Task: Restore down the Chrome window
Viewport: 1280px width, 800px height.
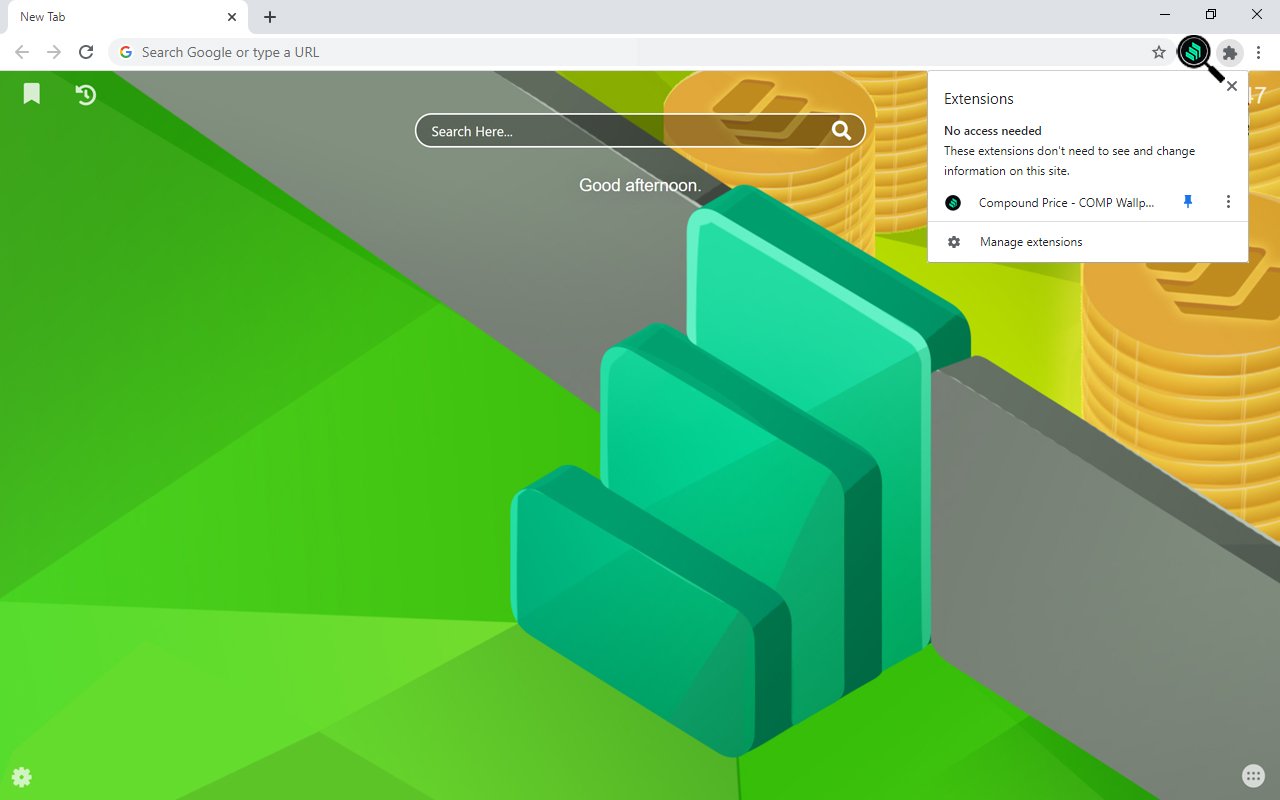Action: [x=1211, y=14]
